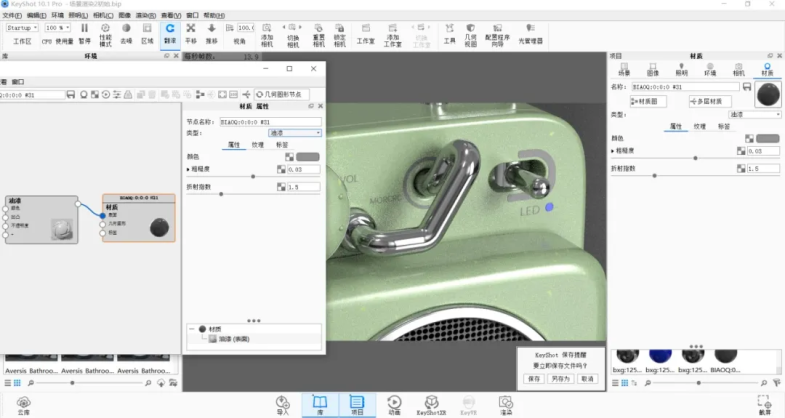
Task: Expand the Roughness (粗糙度) disclosure triangle in right panel
Action: click(613, 151)
